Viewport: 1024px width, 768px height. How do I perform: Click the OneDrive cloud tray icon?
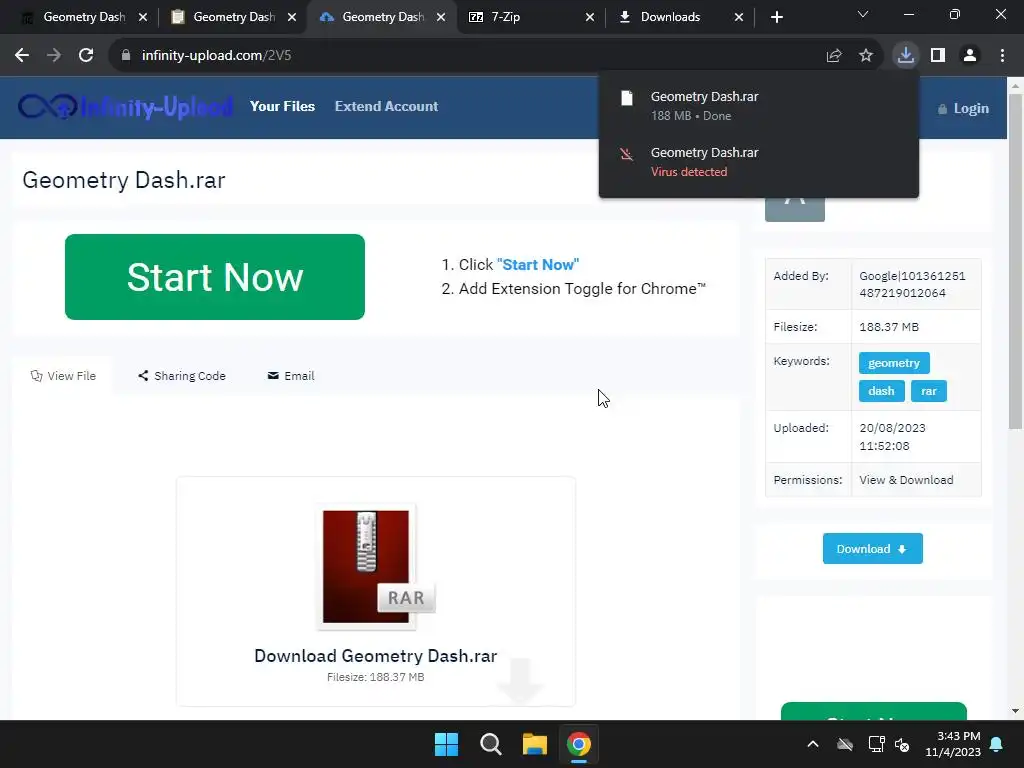[845, 744]
